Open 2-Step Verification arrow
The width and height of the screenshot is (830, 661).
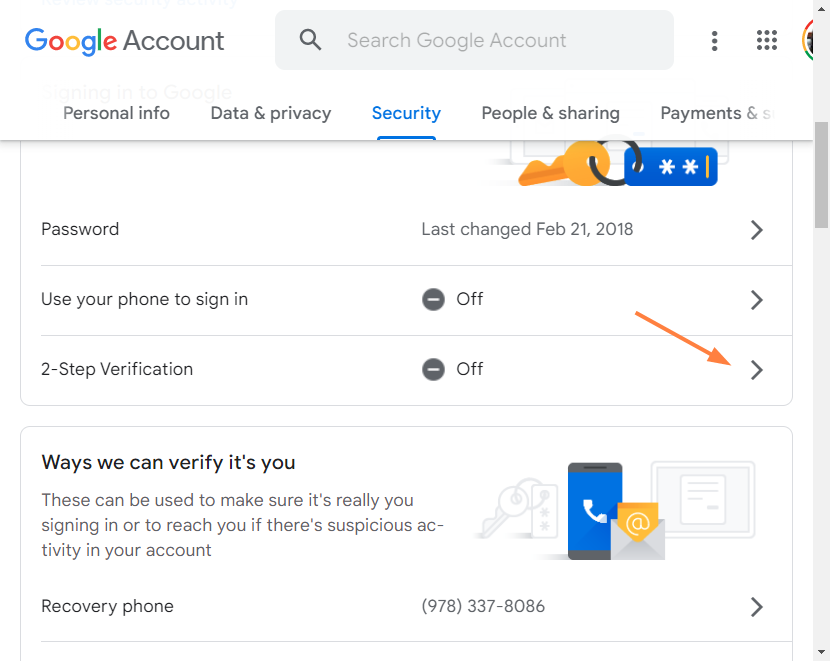tap(757, 370)
